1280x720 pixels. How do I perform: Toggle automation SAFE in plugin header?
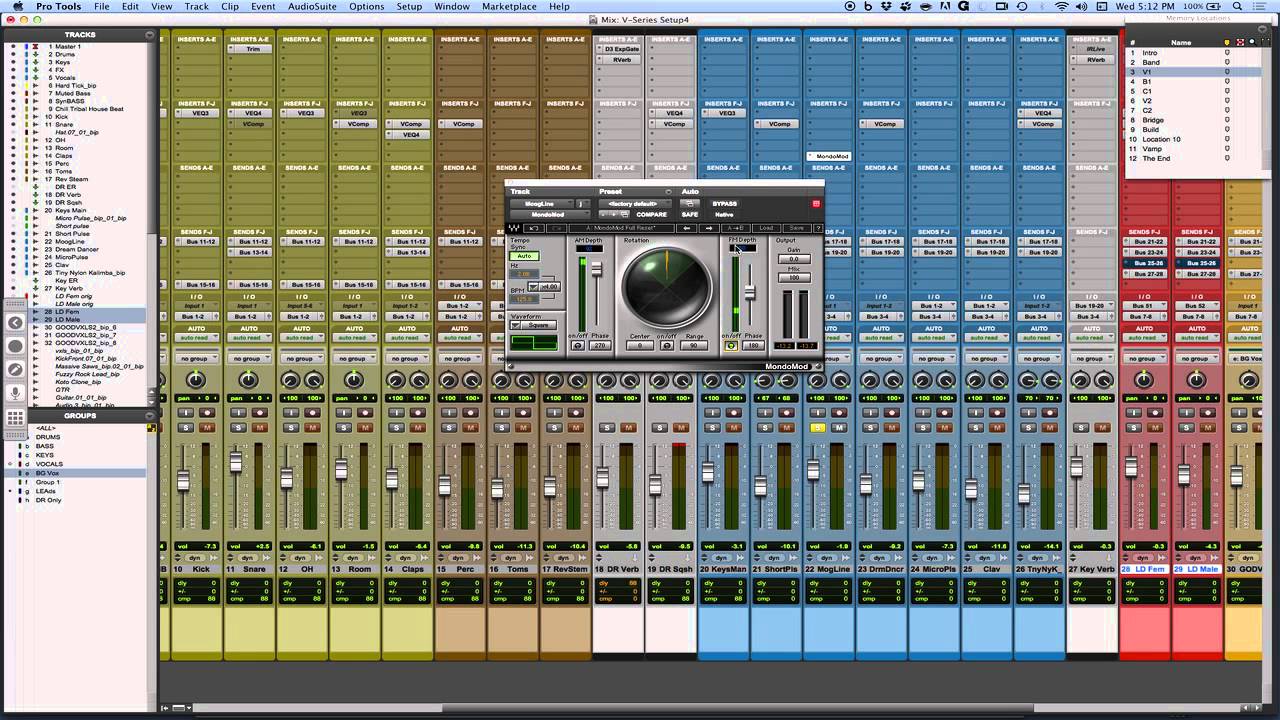pyautogui.click(x=689, y=214)
